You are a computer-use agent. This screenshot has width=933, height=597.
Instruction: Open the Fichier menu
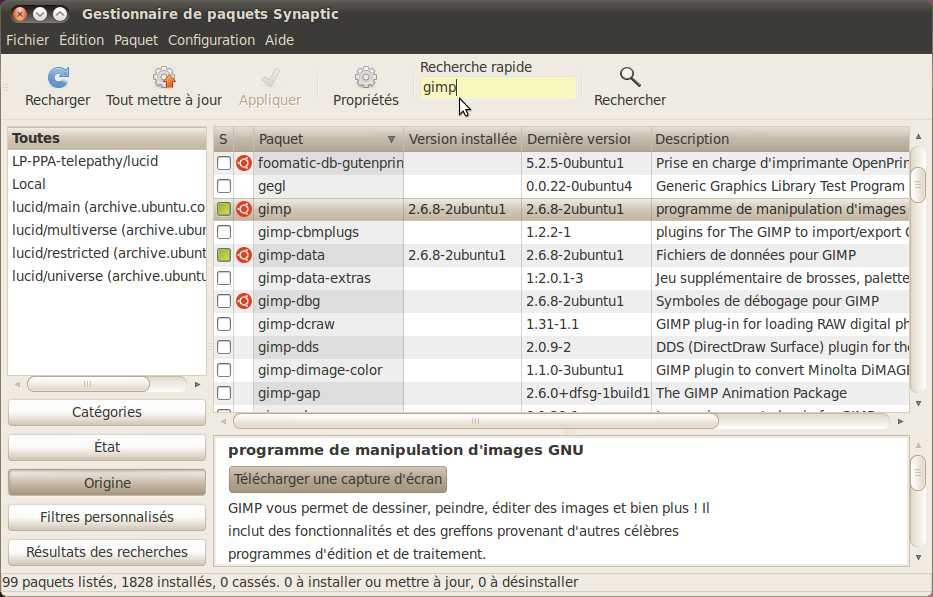[27, 40]
